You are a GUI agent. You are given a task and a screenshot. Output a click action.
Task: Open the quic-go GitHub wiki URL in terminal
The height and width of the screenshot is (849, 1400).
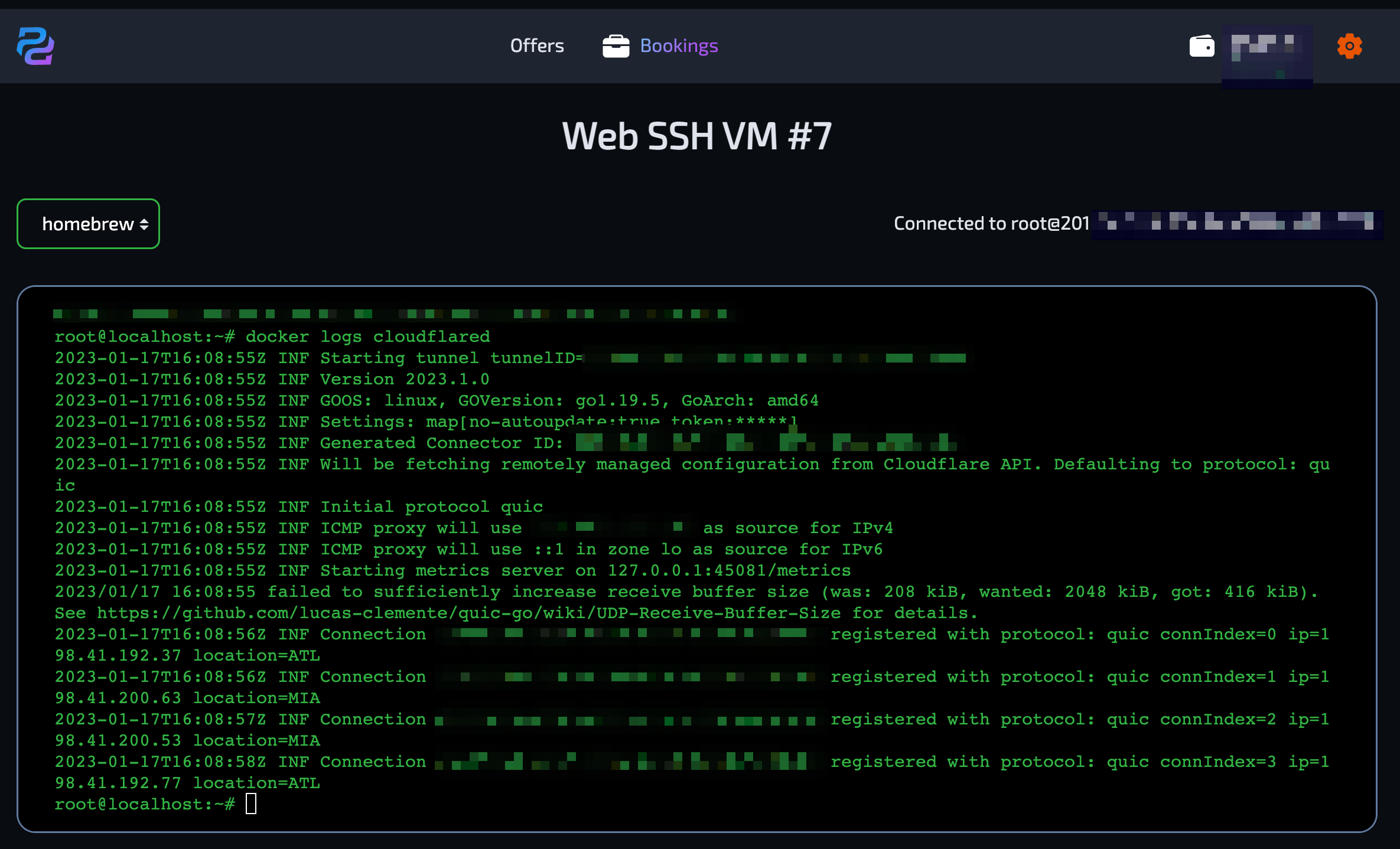point(468,613)
